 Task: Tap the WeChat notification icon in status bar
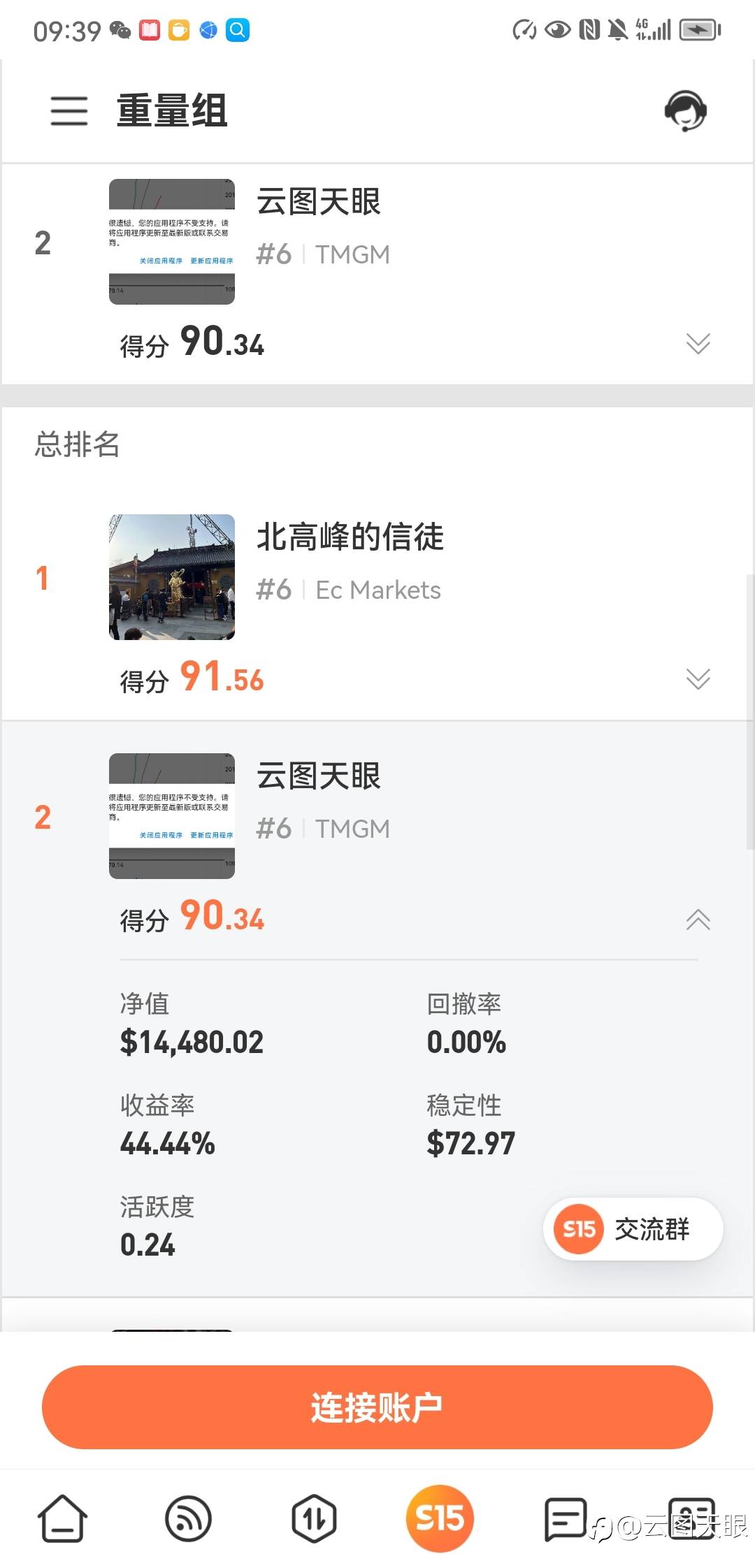(x=121, y=30)
